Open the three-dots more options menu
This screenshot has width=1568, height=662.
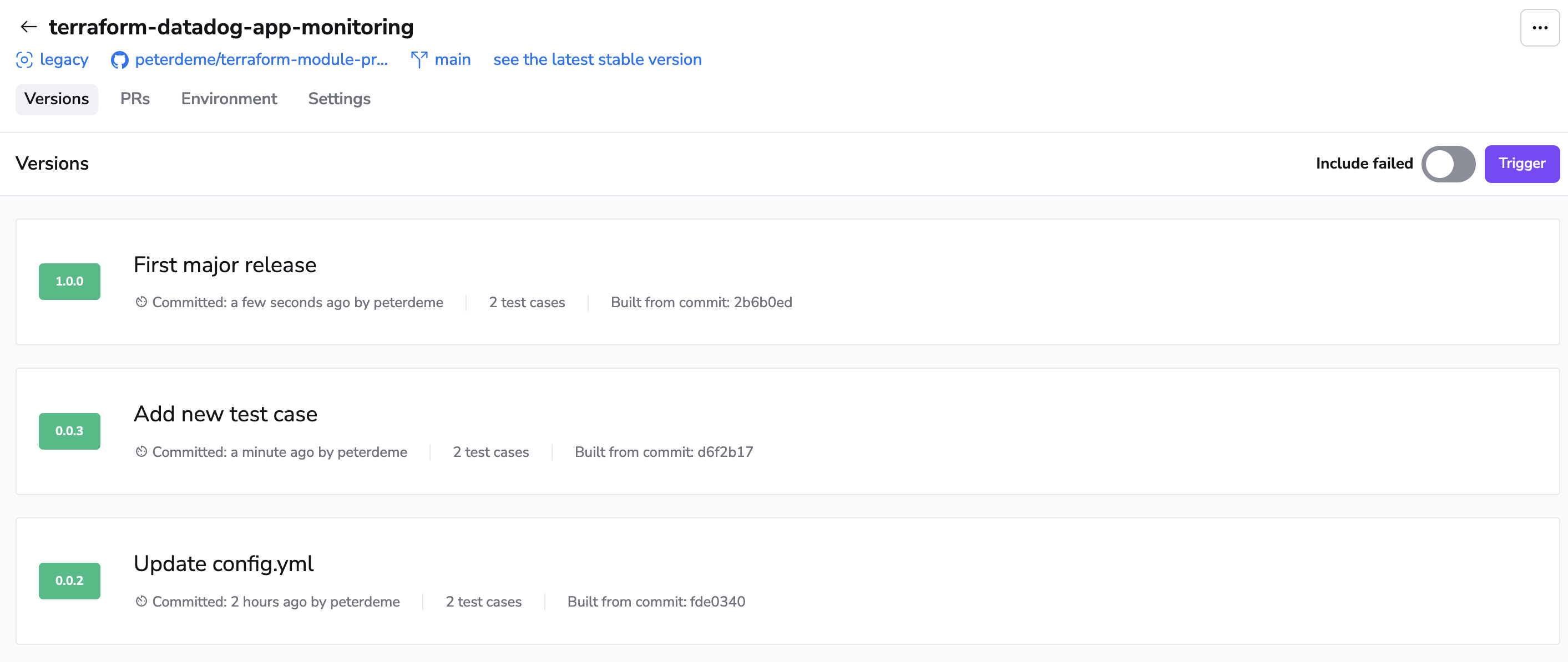point(1539,28)
